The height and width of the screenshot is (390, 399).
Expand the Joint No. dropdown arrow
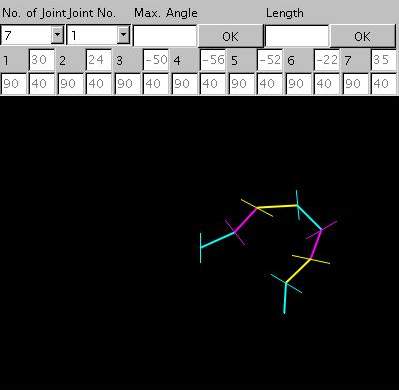click(x=123, y=35)
